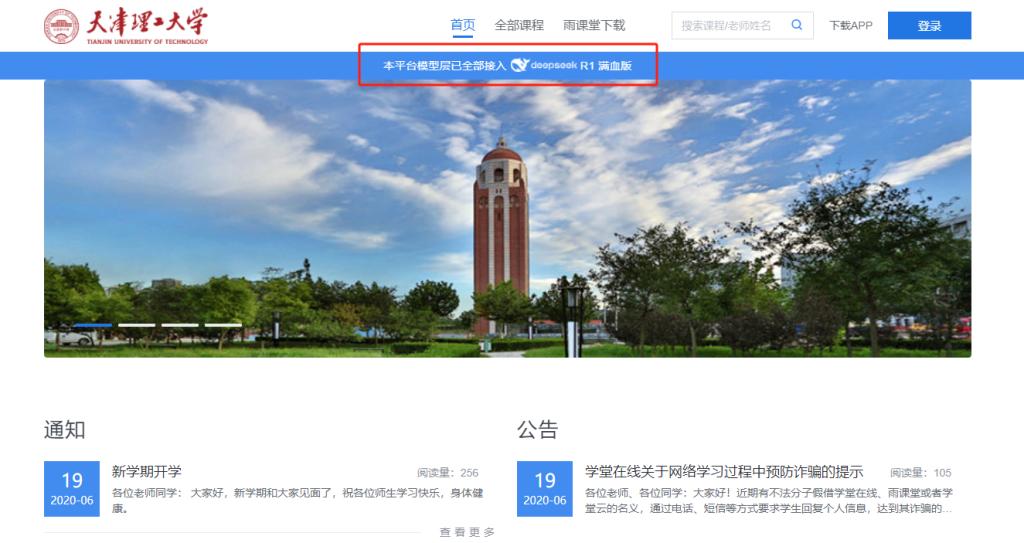Click the DeepSeek R1 announcement banner text
Viewport: 1024px width, 543px height.
coord(444,66)
